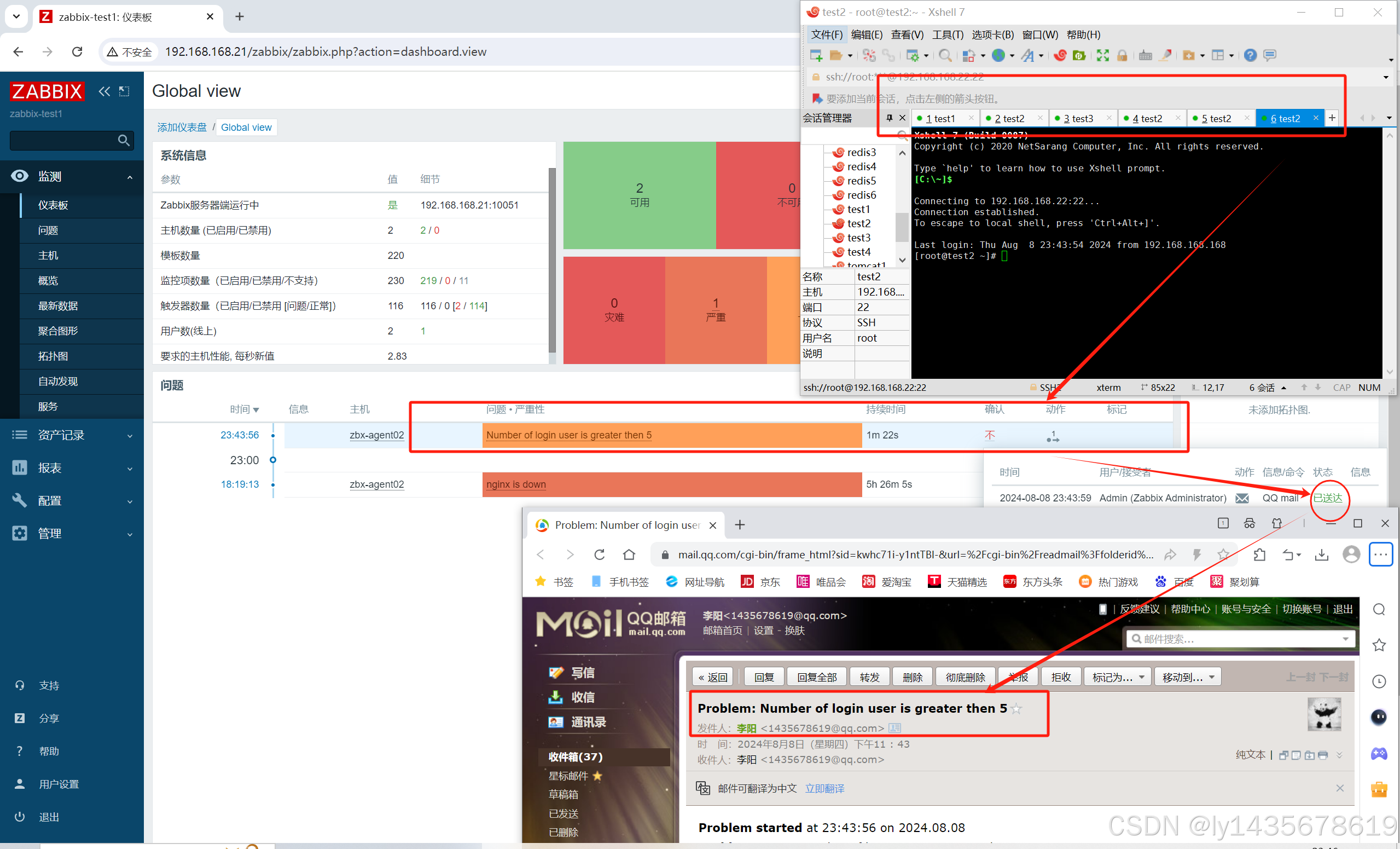Open the 标记为... dropdown in QQ mail

(x=1118, y=677)
